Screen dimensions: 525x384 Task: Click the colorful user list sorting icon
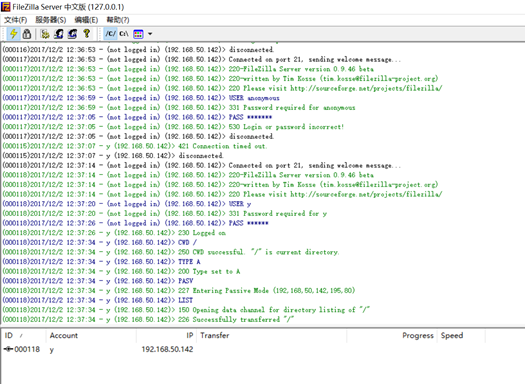[x=138, y=34]
